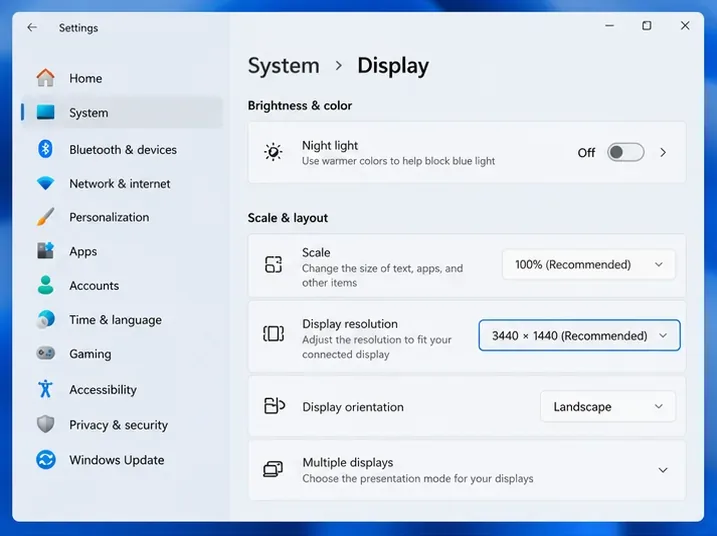The width and height of the screenshot is (717, 536).
Task: Click the System monitor icon in sidebar
Action: tap(45, 112)
